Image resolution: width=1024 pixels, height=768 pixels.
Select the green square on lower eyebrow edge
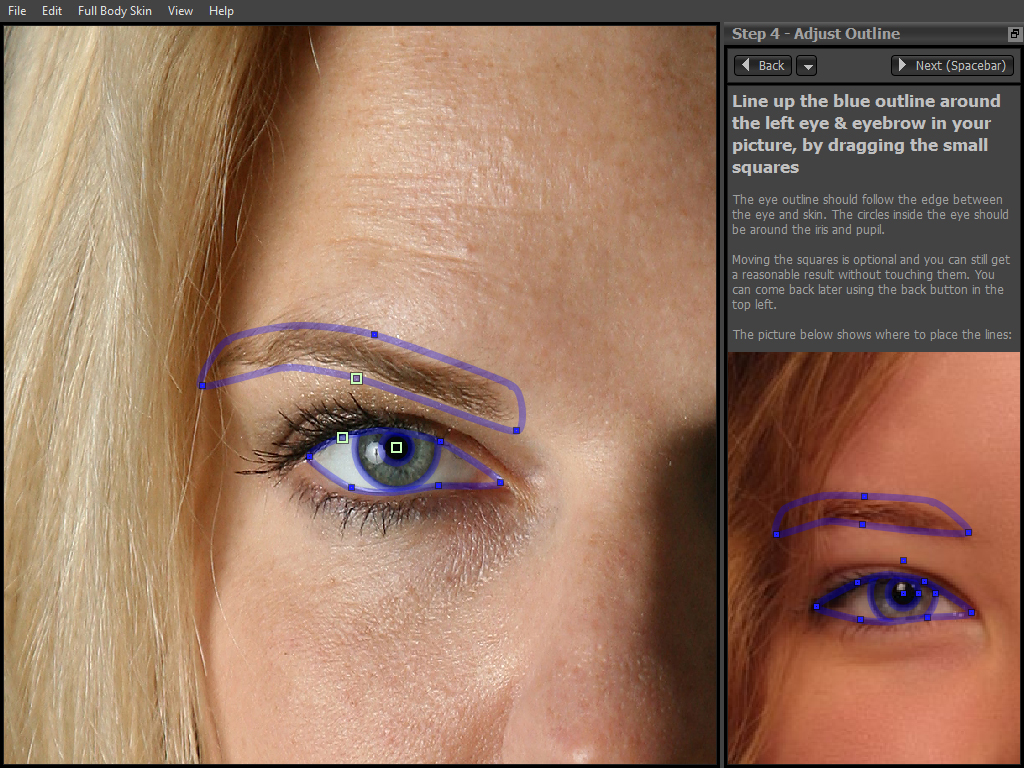coord(356,378)
